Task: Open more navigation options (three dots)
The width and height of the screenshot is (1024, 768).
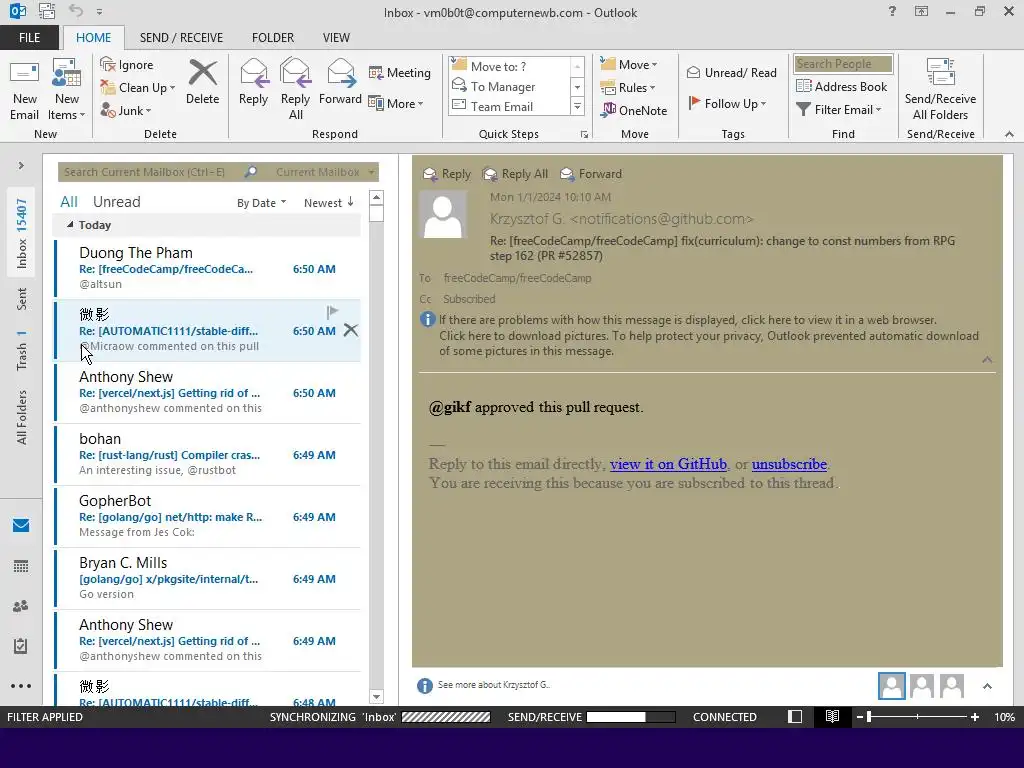Action: (x=21, y=686)
